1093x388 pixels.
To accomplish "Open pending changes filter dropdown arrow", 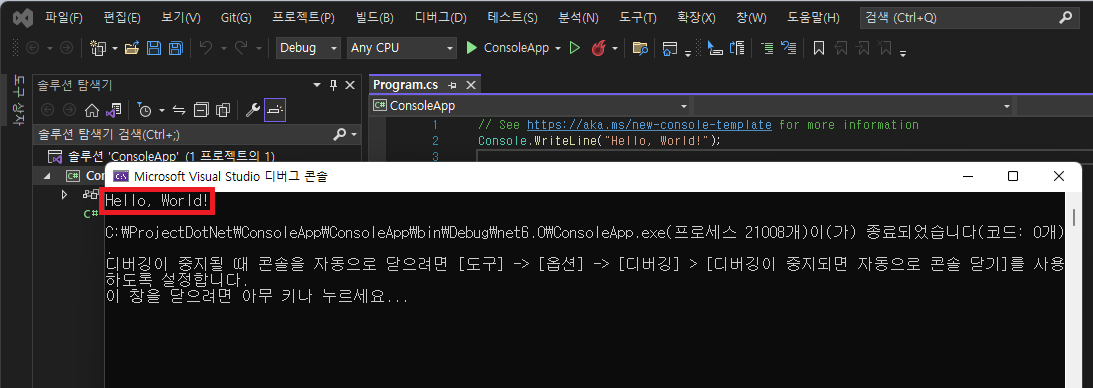I will click(x=162, y=110).
